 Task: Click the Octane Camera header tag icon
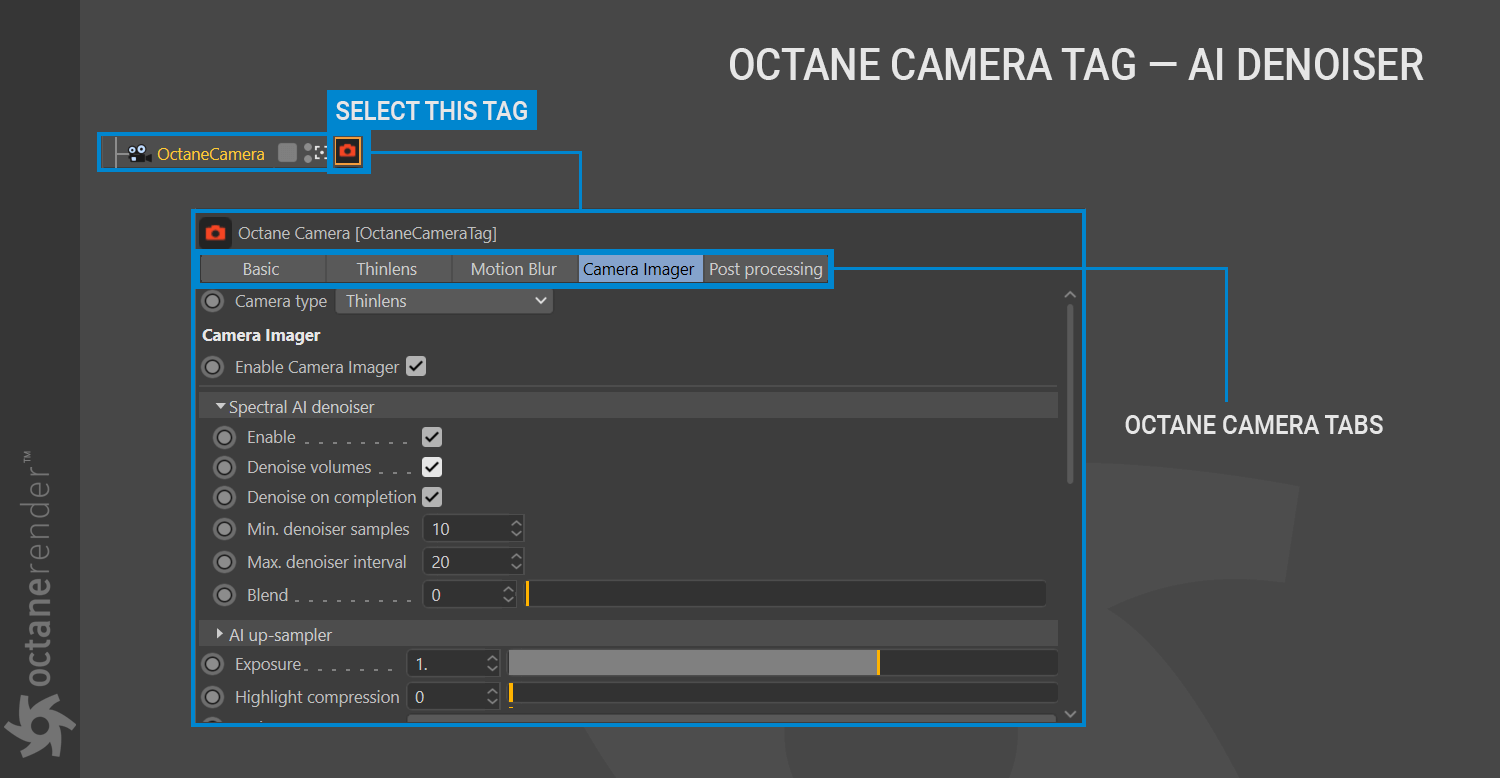pyautogui.click(x=215, y=233)
